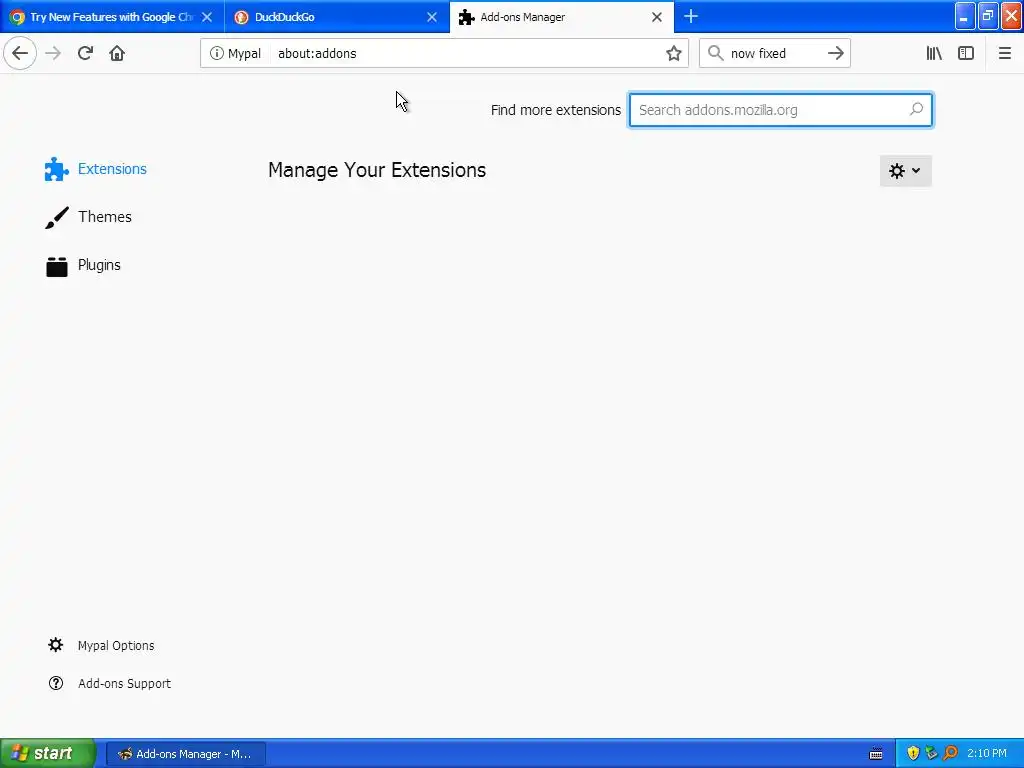Click the orange magnifier tray icon
1024x768 pixels.
click(x=950, y=754)
